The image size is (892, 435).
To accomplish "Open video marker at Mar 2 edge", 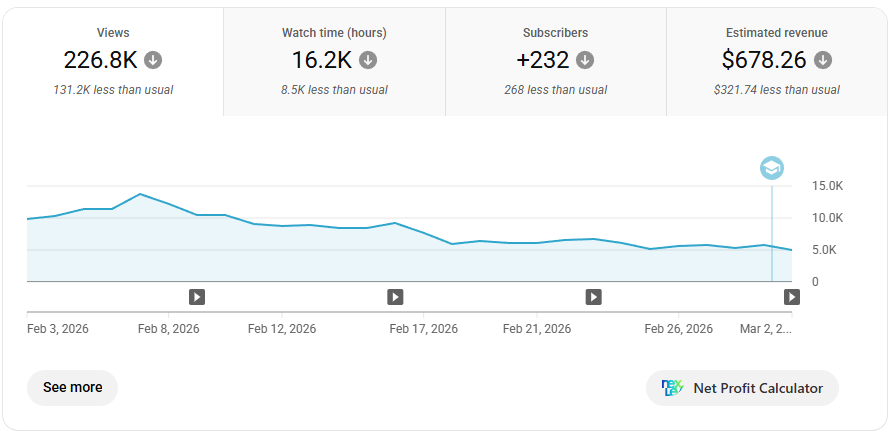I will (x=792, y=297).
